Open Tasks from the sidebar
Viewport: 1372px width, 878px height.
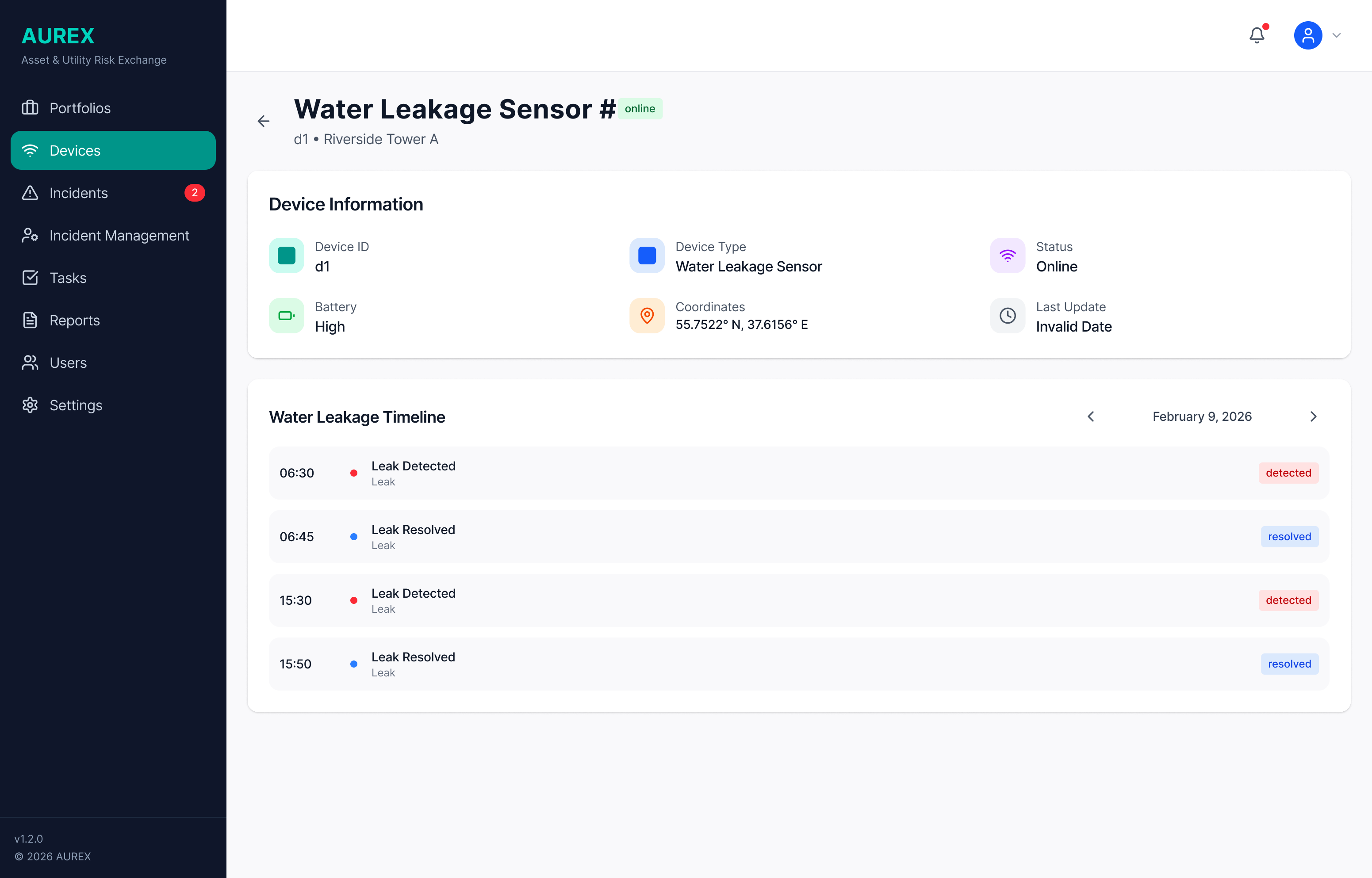click(x=67, y=278)
